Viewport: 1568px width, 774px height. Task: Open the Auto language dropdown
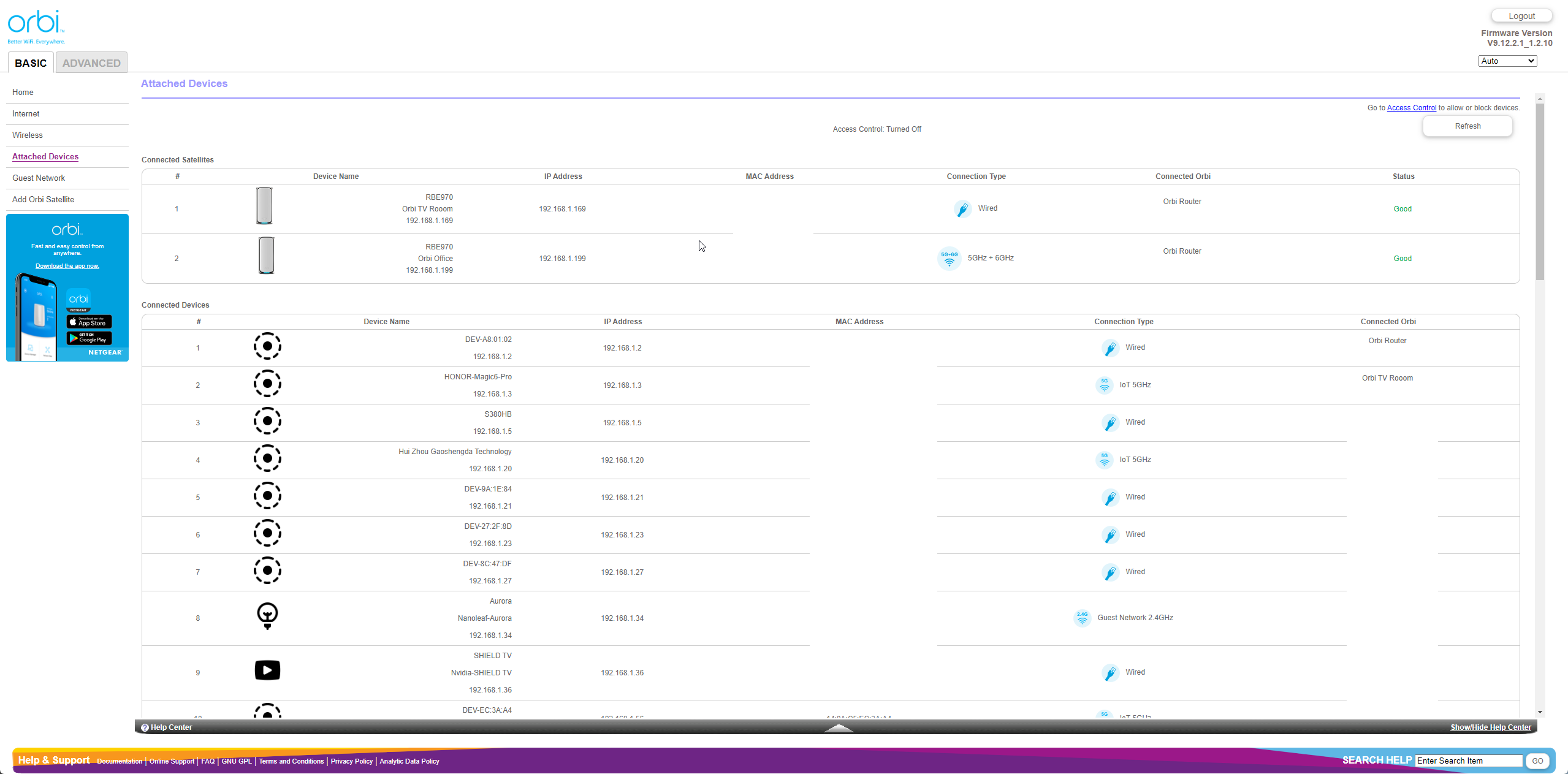coord(1507,61)
